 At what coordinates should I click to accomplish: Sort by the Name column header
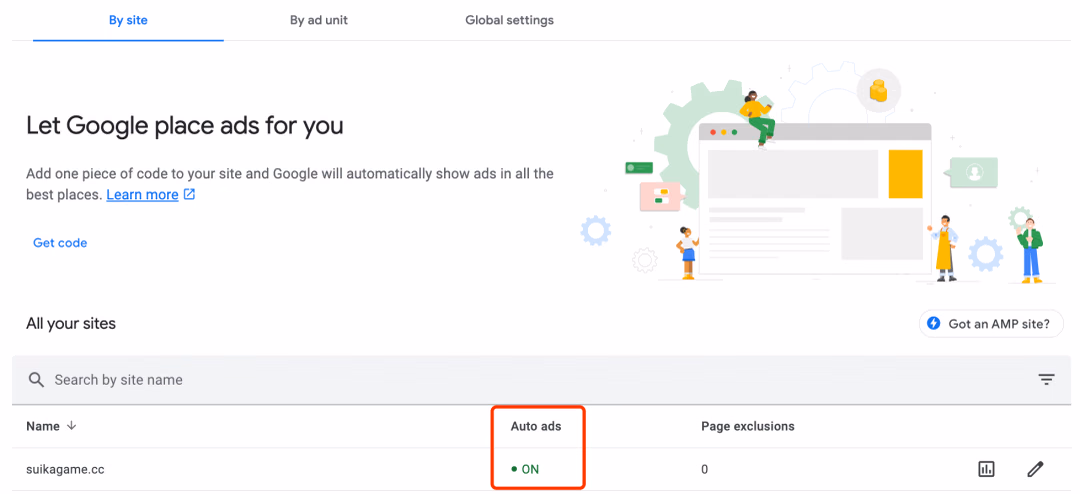(x=43, y=426)
